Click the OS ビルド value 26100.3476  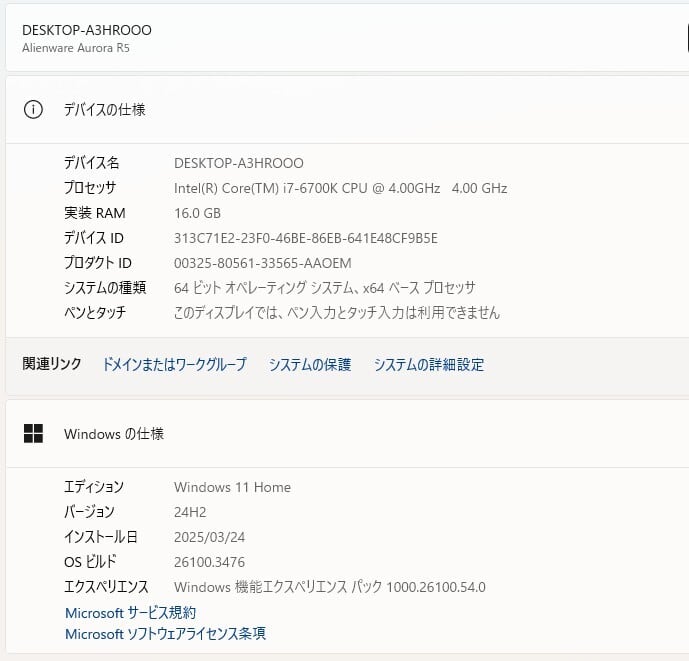209,562
